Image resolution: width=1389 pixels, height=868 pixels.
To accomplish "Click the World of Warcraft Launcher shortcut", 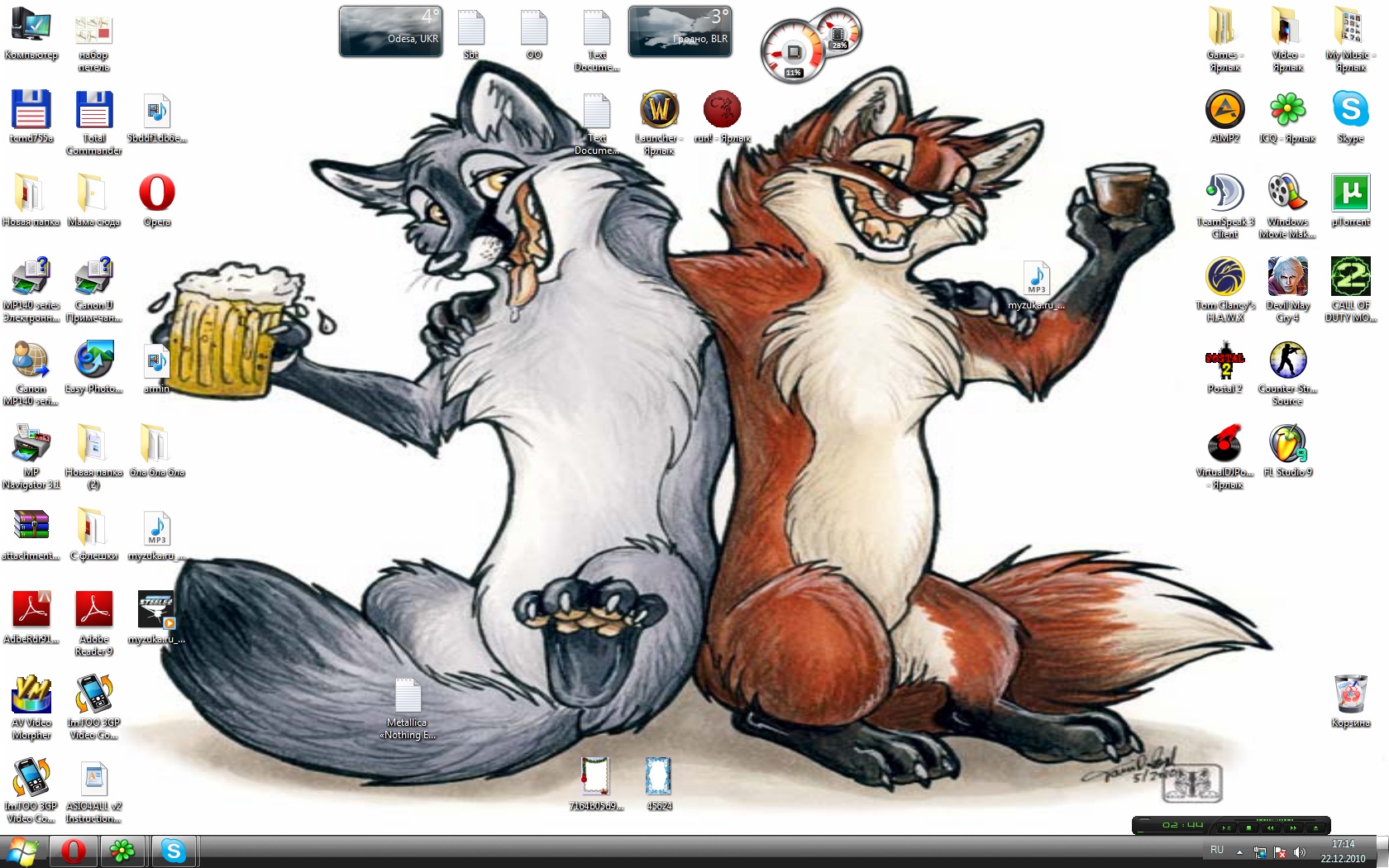I will pyautogui.click(x=659, y=111).
